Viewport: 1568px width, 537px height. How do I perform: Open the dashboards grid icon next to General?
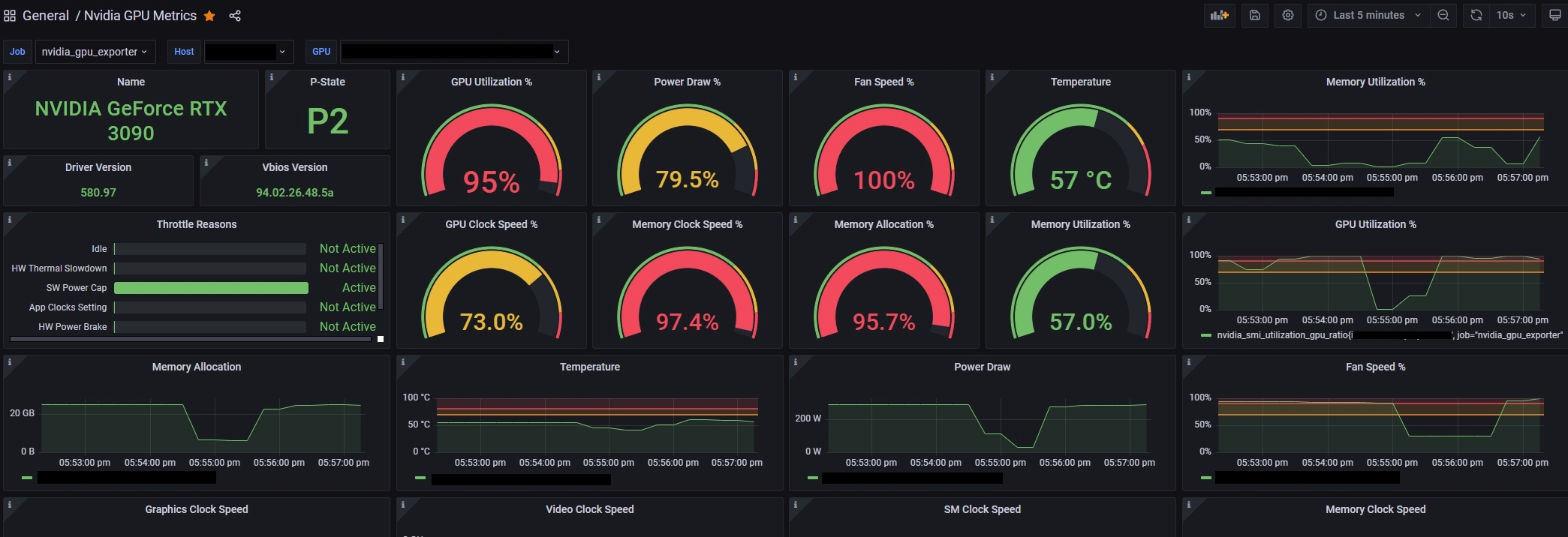click(10, 16)
